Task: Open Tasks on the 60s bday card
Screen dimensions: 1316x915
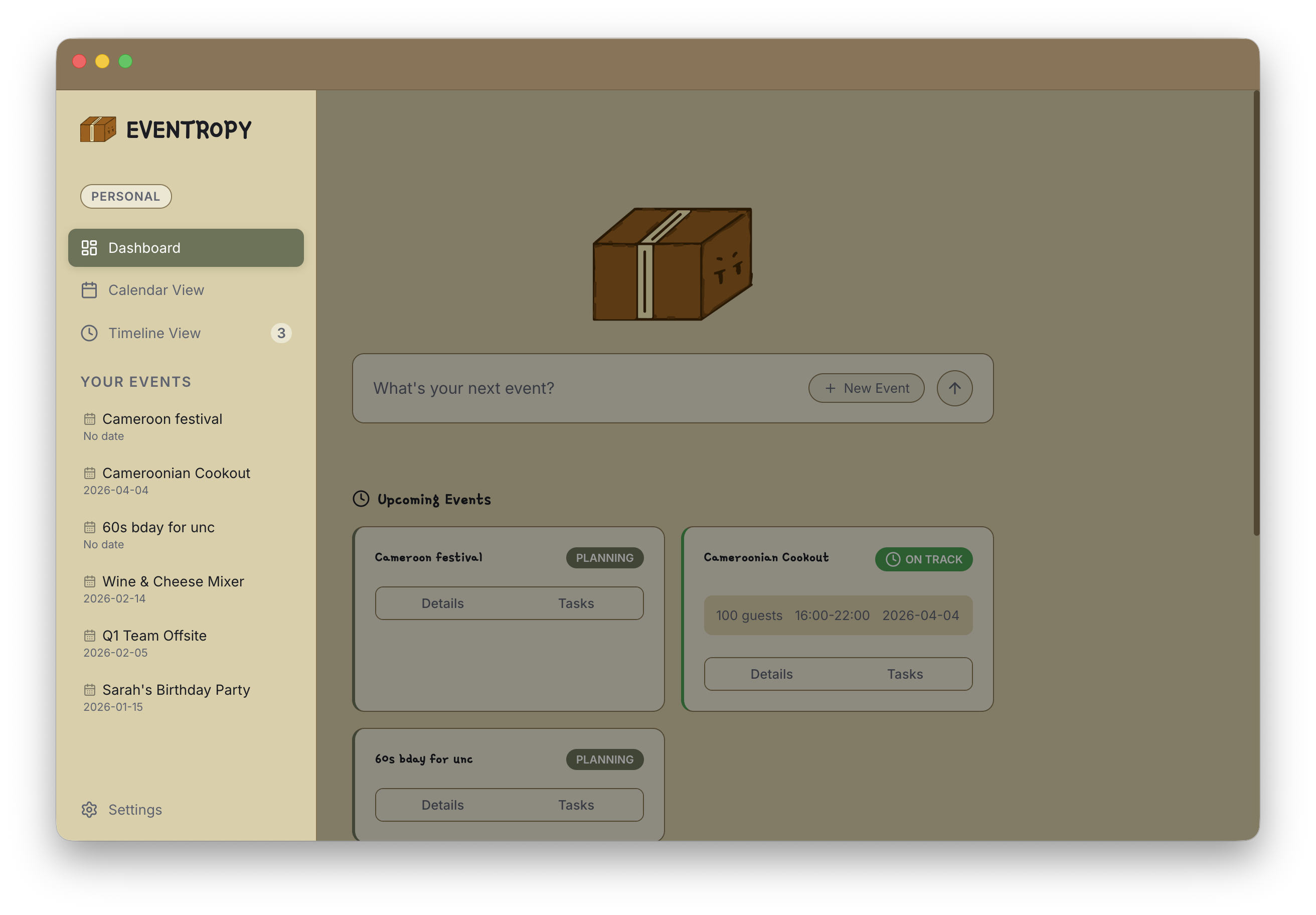Action: (575, 805)
